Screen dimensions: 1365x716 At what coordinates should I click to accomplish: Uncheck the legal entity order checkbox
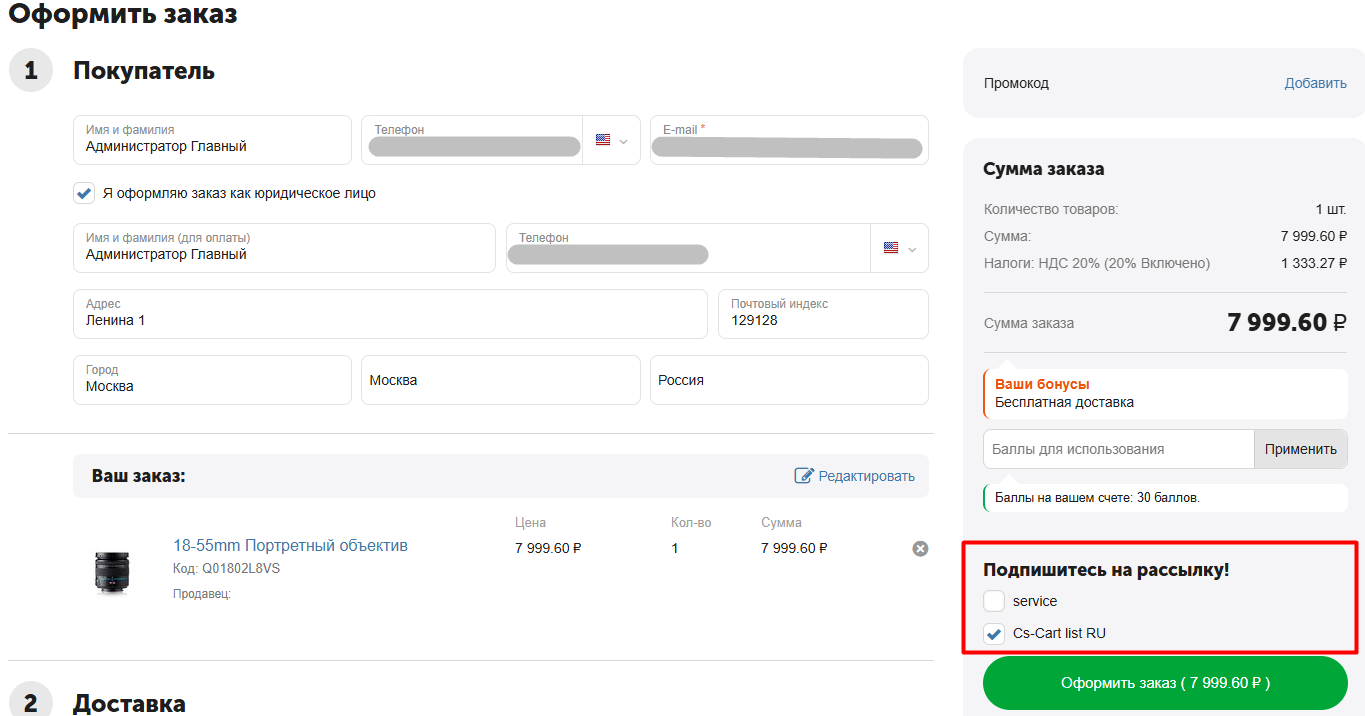pos(85,193)
